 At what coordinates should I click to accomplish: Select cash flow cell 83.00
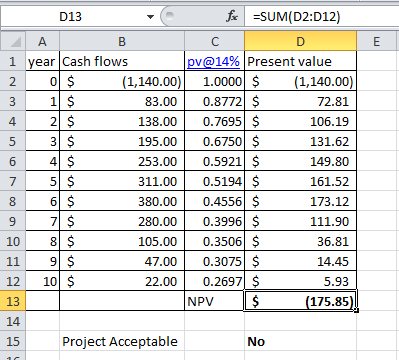[x=122, y=101]
